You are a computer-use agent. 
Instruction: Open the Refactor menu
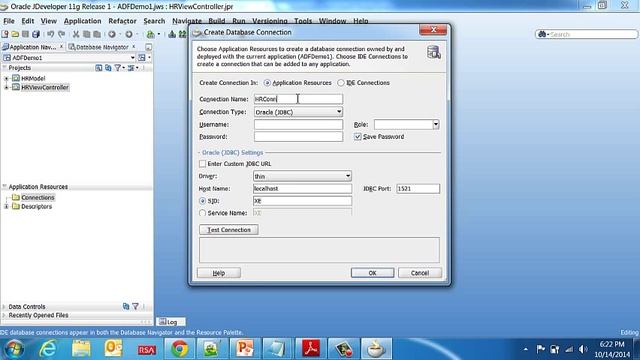pos(122,21)
